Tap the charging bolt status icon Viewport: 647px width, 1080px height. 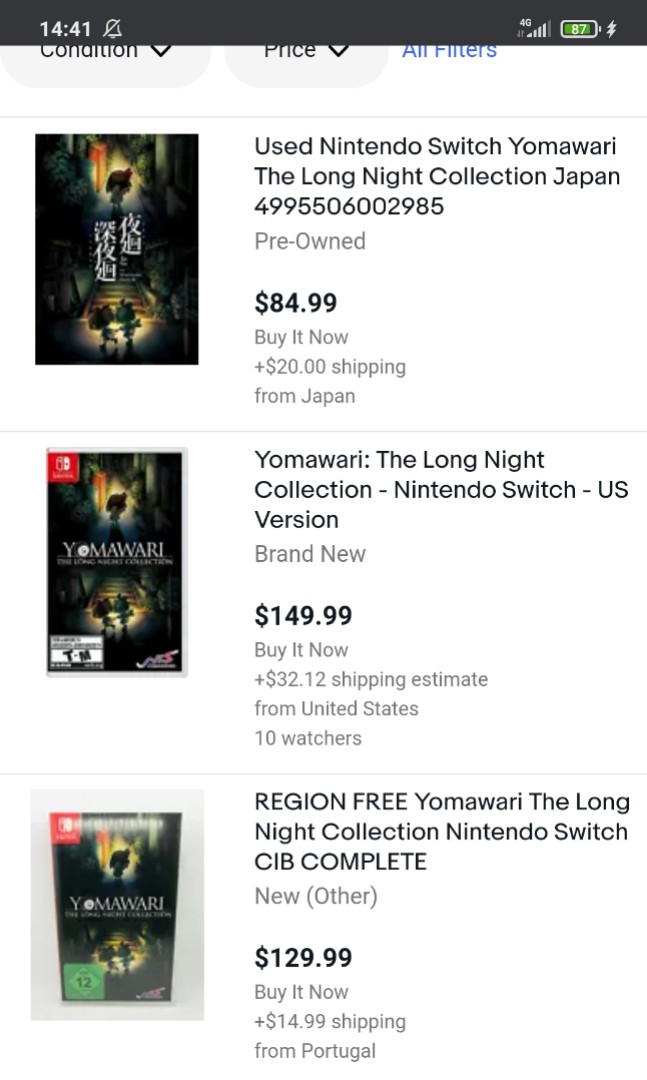[x=609, y=28]
